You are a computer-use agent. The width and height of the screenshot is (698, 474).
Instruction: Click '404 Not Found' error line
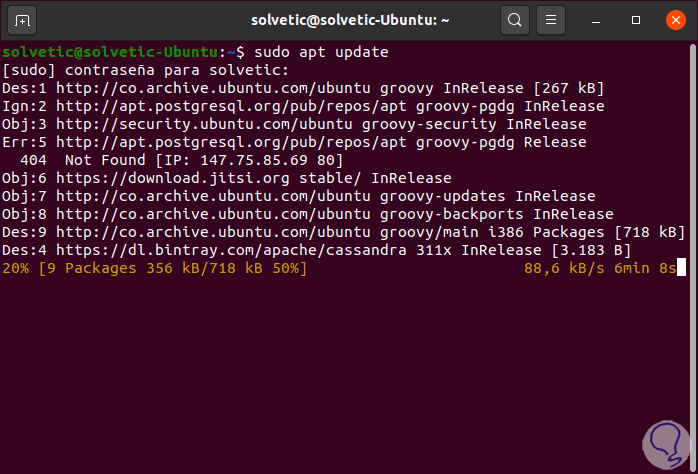(182, 160)
